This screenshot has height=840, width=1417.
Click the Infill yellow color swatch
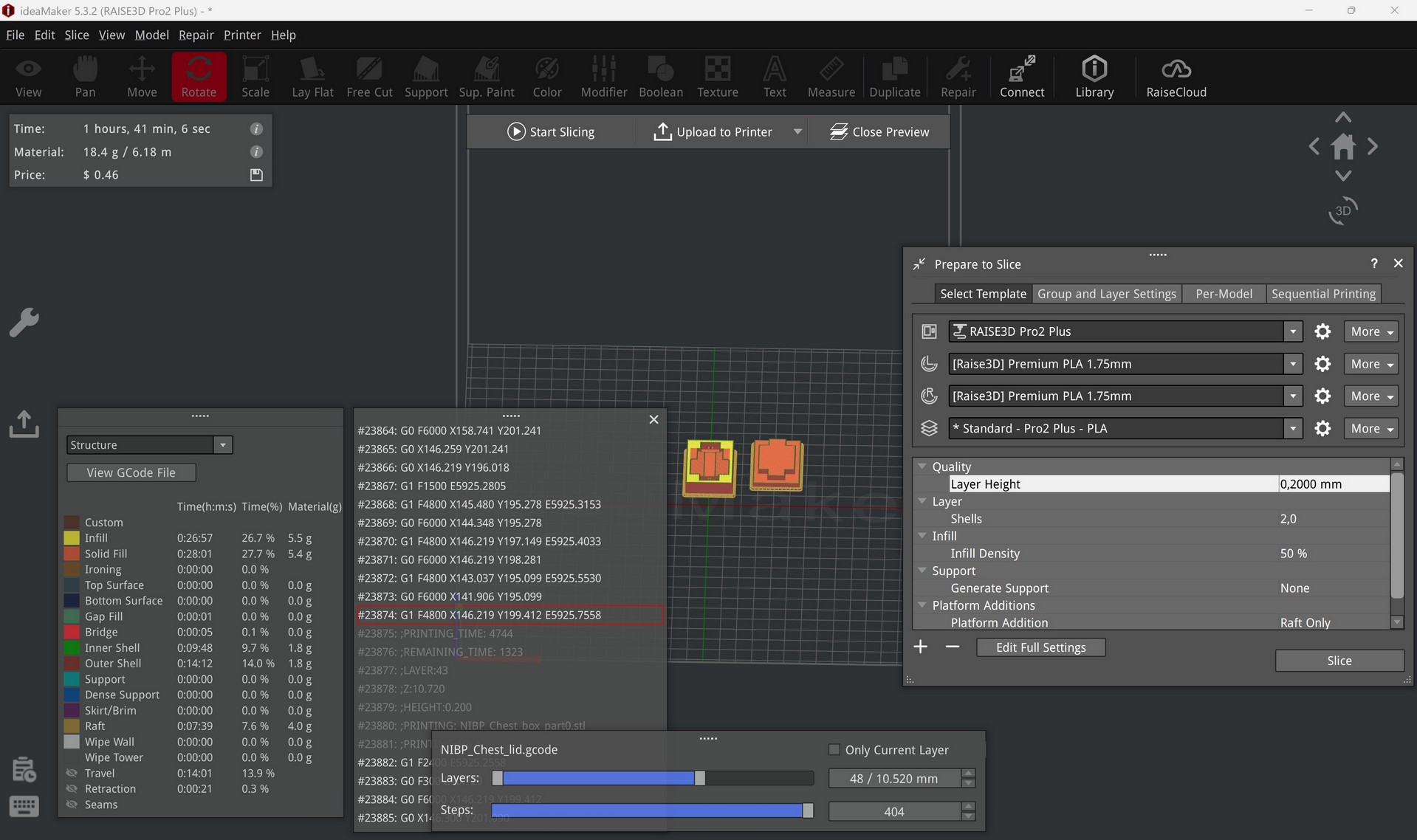72,538
